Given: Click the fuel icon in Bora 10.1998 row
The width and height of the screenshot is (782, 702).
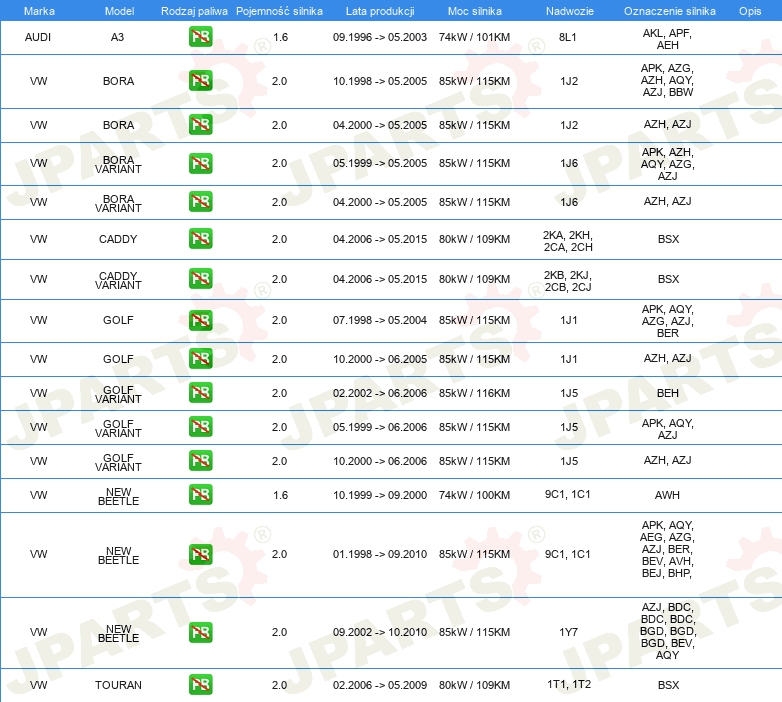Looking at the screenshot, I should [200, 81].
